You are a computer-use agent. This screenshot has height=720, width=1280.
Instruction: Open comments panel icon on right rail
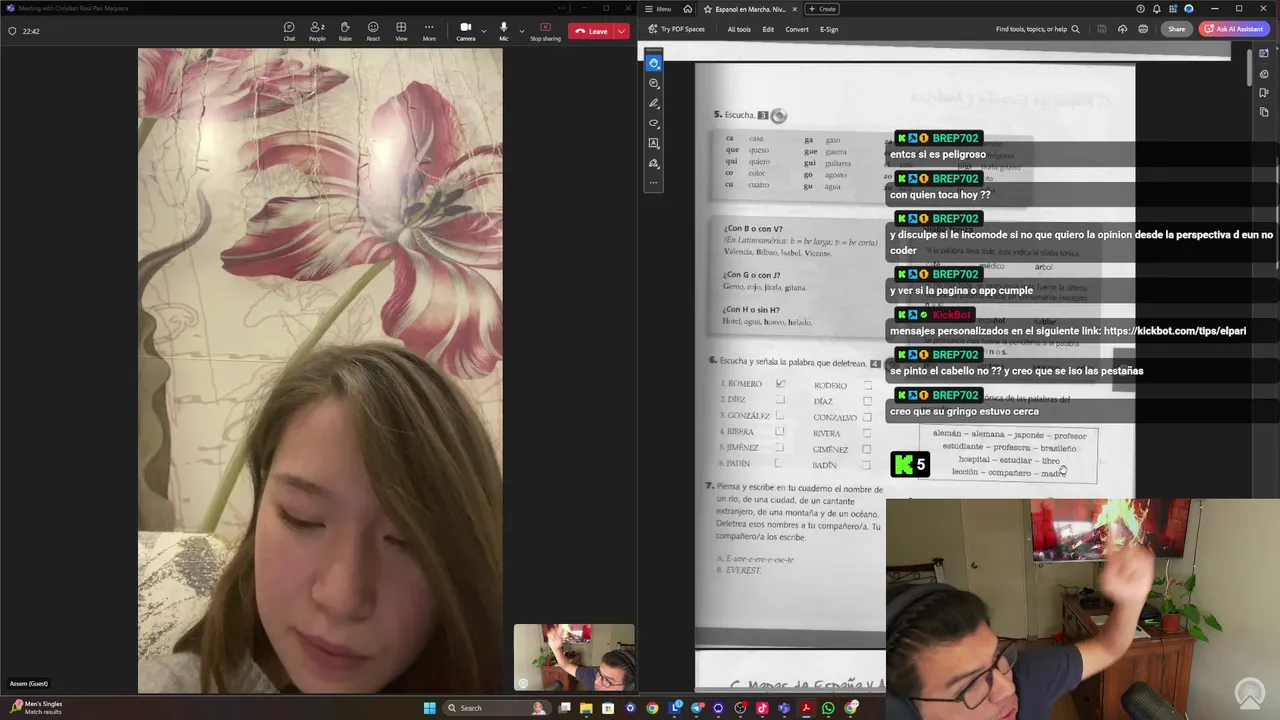click(x=1264, y=73)
